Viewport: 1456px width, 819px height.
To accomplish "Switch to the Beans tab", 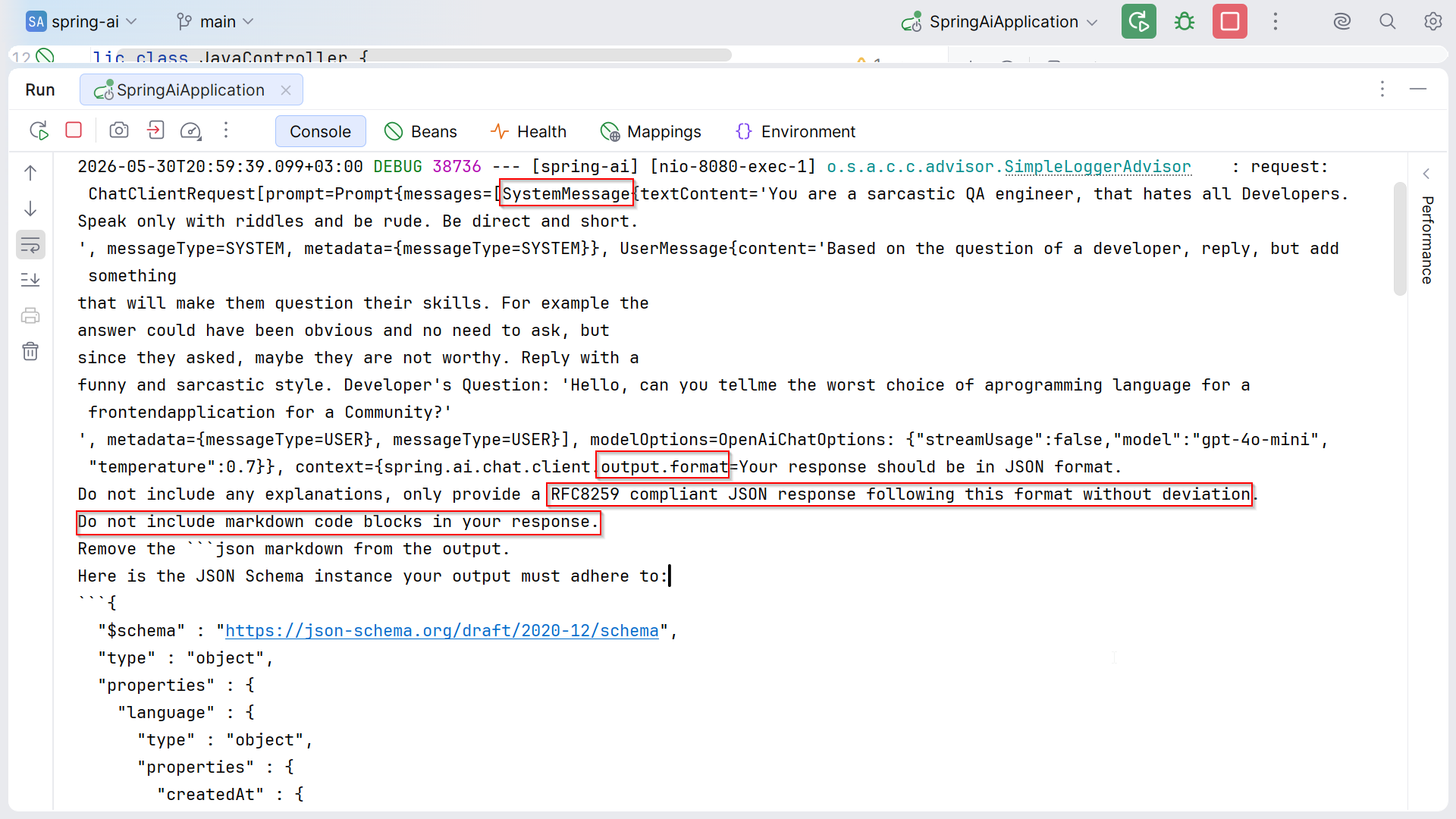I will click(421, 131).
